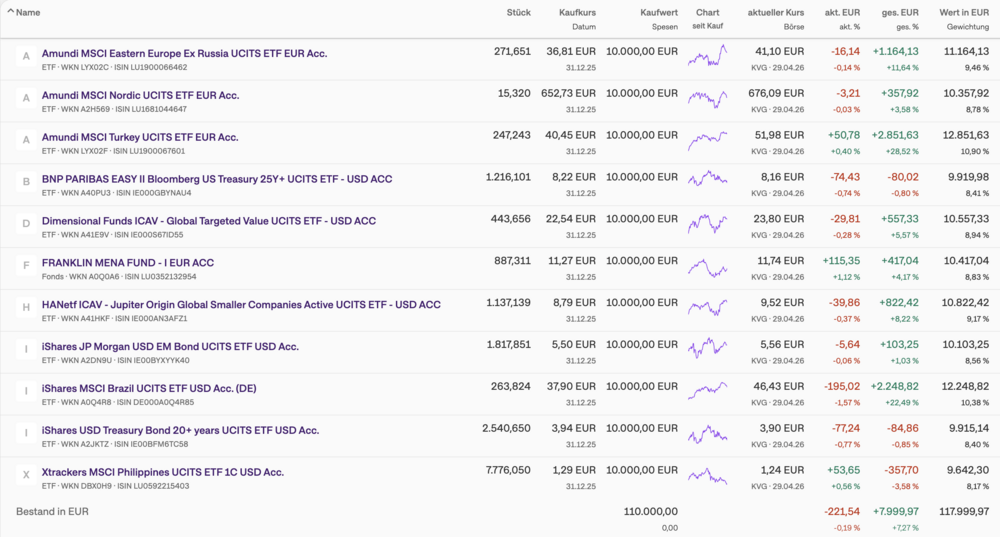Select the iShares JP Morgan value 10.103,25
This screenshot has height=537, width=1000.
coord(965,344)
